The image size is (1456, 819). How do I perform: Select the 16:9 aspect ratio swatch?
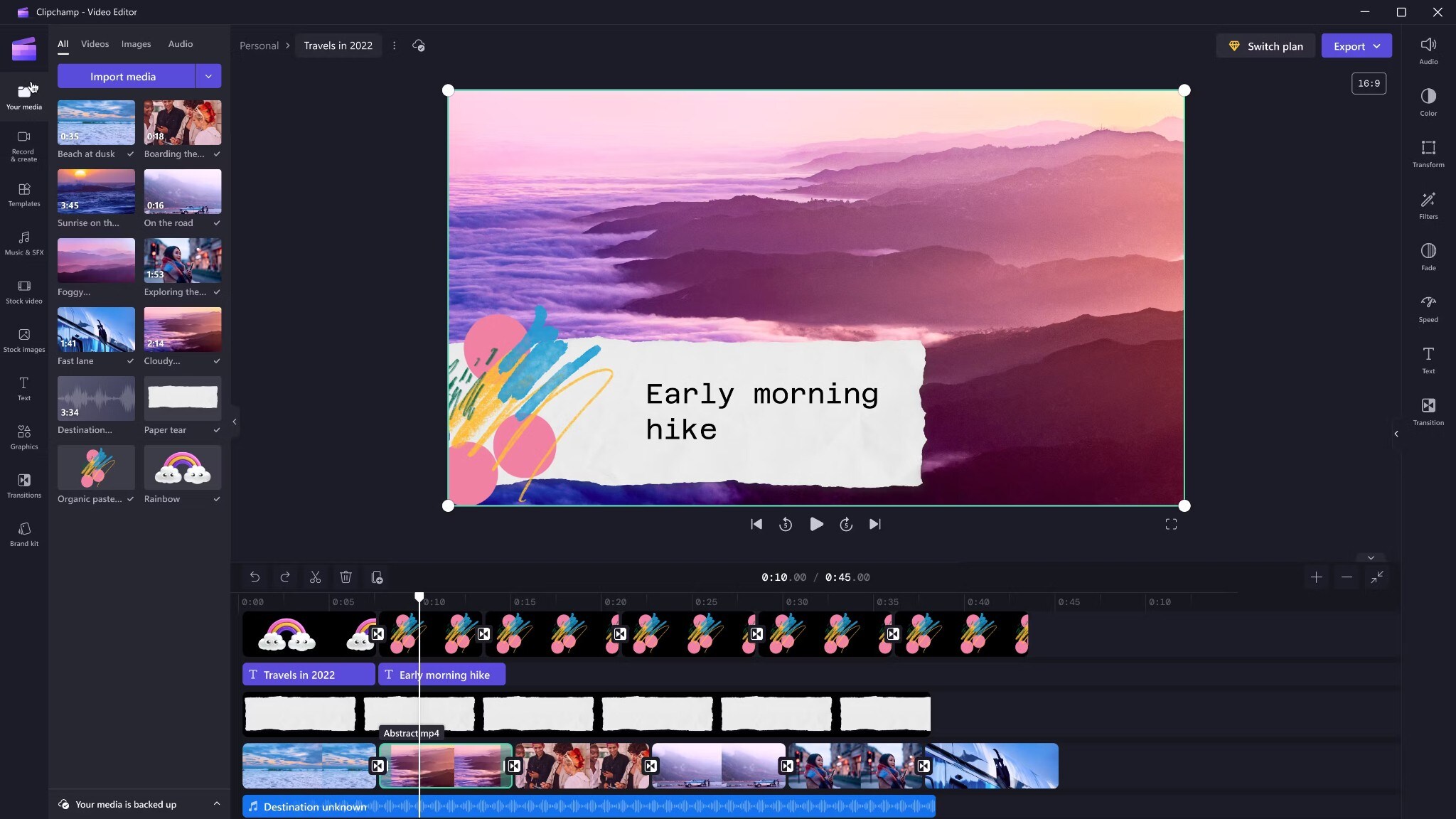[1368, 83]
